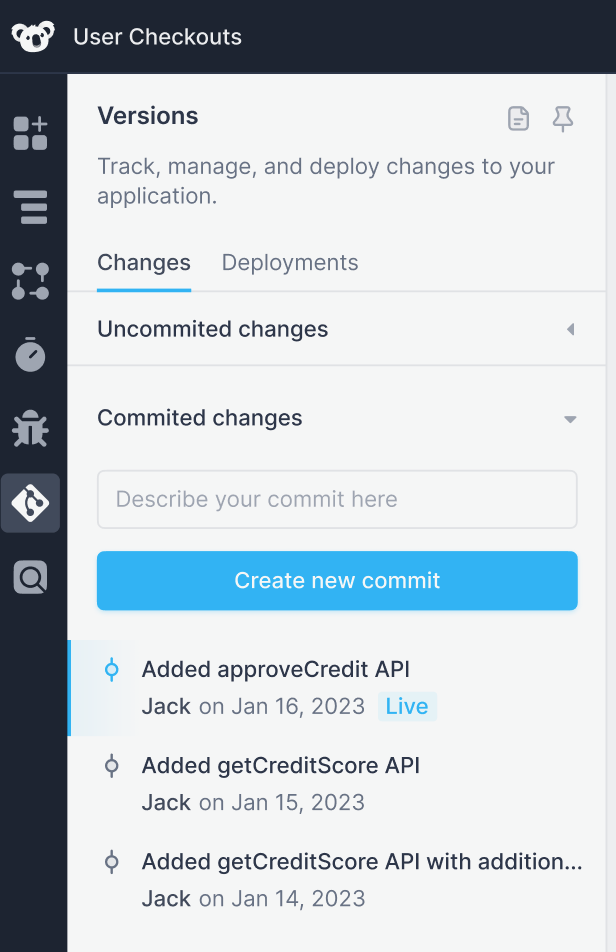This screenshot has height=952, width=616.
Task: Open the timer panel in the sidebar
Action: 31,355
